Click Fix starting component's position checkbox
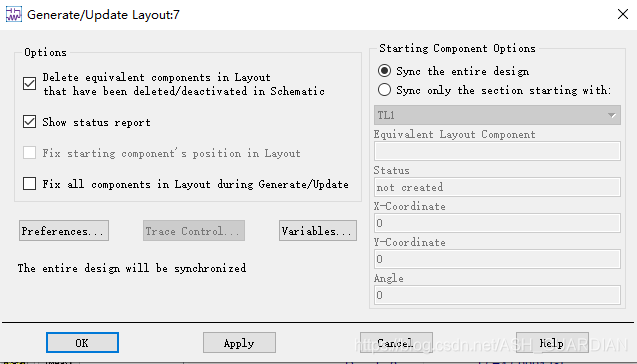Image resolution: width=637 pixels, height=364 pixels. (x=29, y=153)
